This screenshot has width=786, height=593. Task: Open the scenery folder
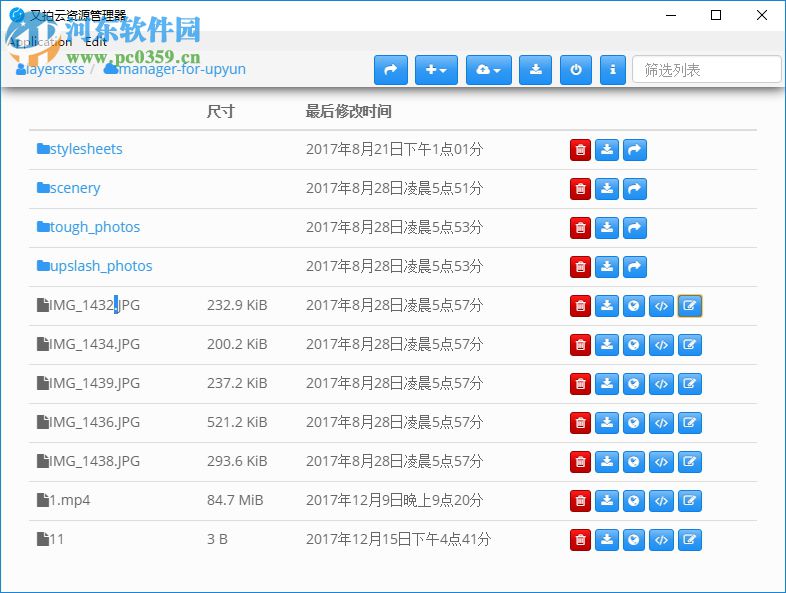[x=69, y=188]
